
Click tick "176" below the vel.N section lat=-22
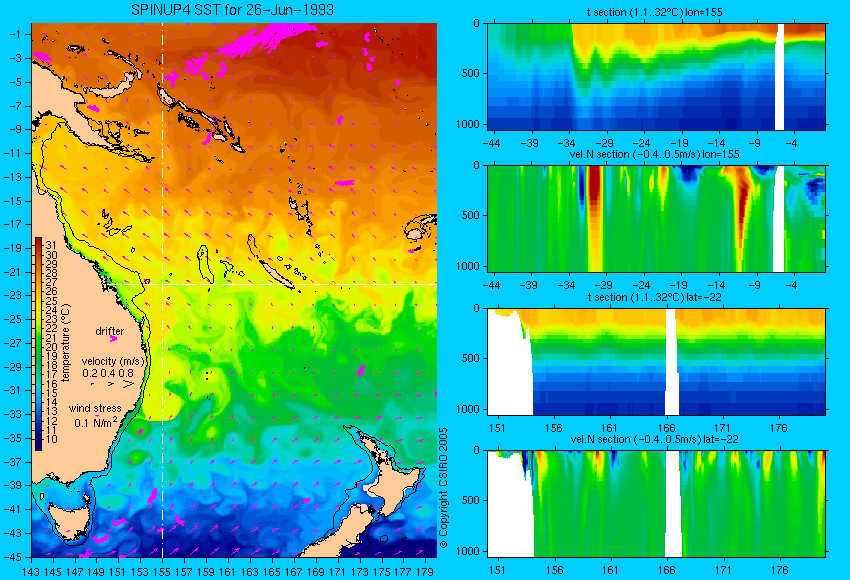coord(778,570)
